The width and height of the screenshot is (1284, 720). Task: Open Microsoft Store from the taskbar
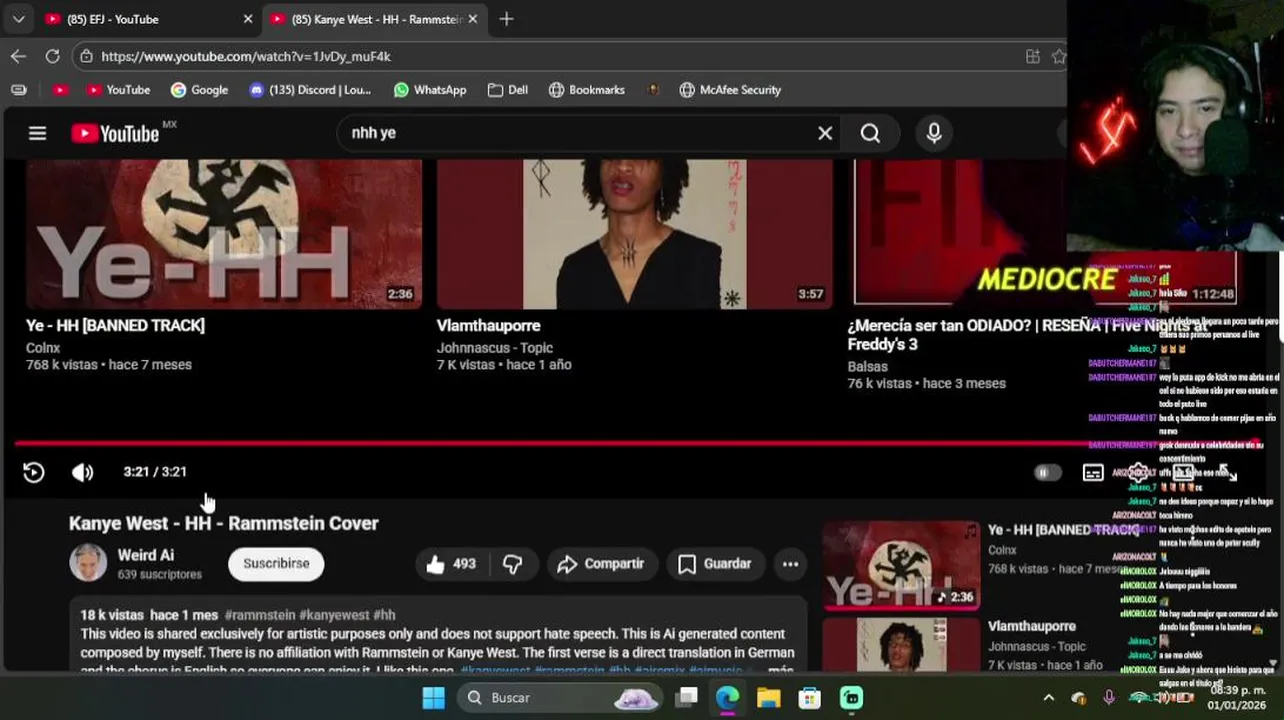point(809,698)
